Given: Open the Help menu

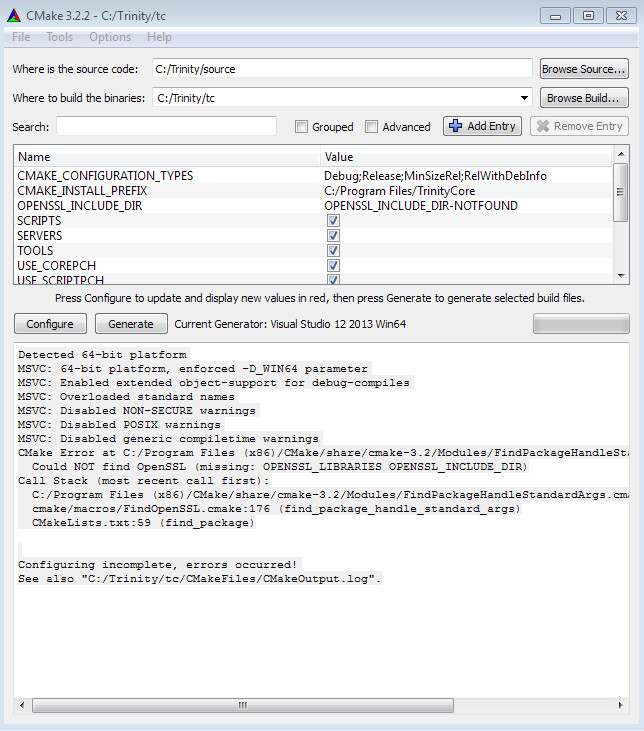Looking at the screenshot, I should (x=159, y=37).
